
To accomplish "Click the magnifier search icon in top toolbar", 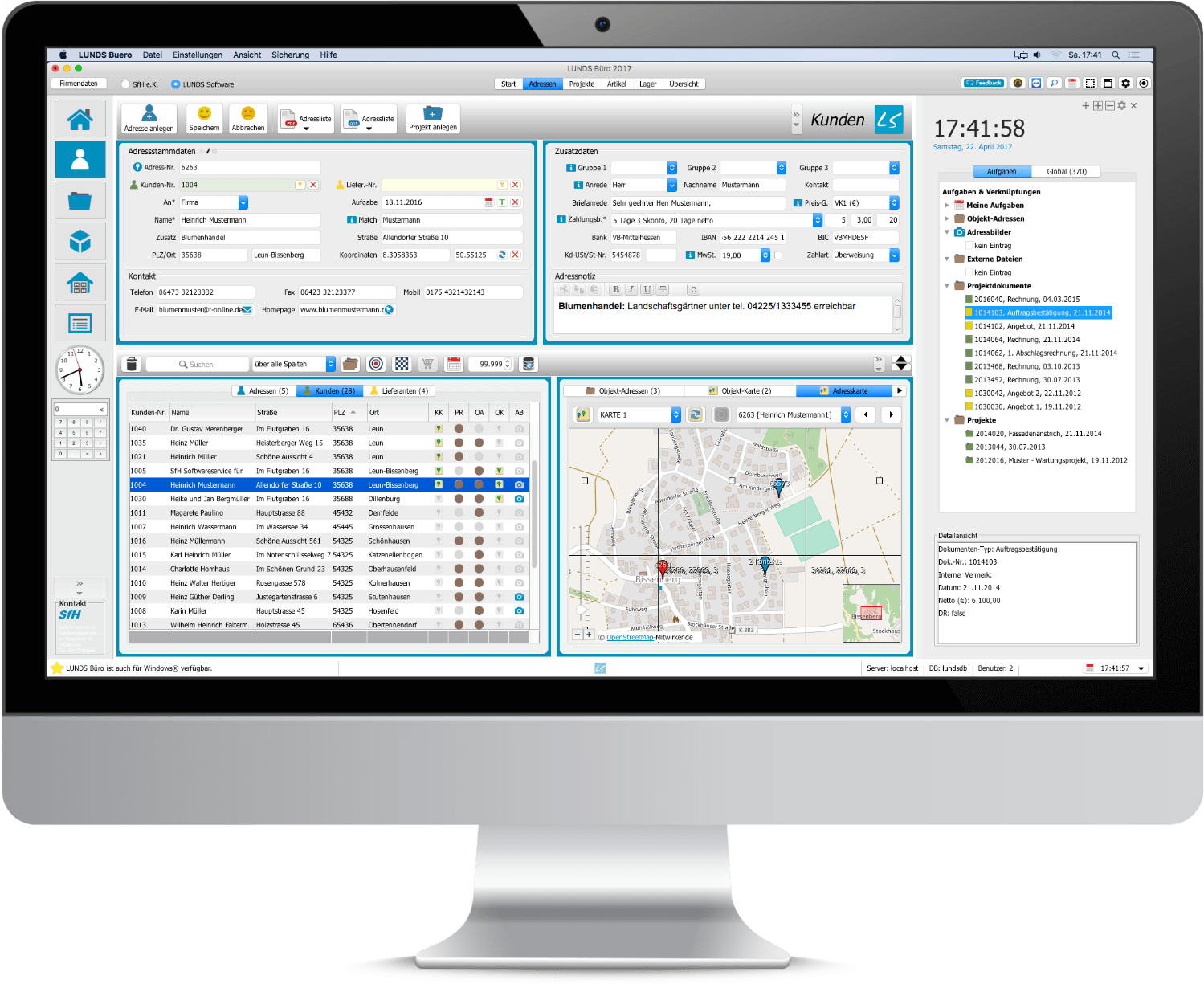I will 1054,83.
